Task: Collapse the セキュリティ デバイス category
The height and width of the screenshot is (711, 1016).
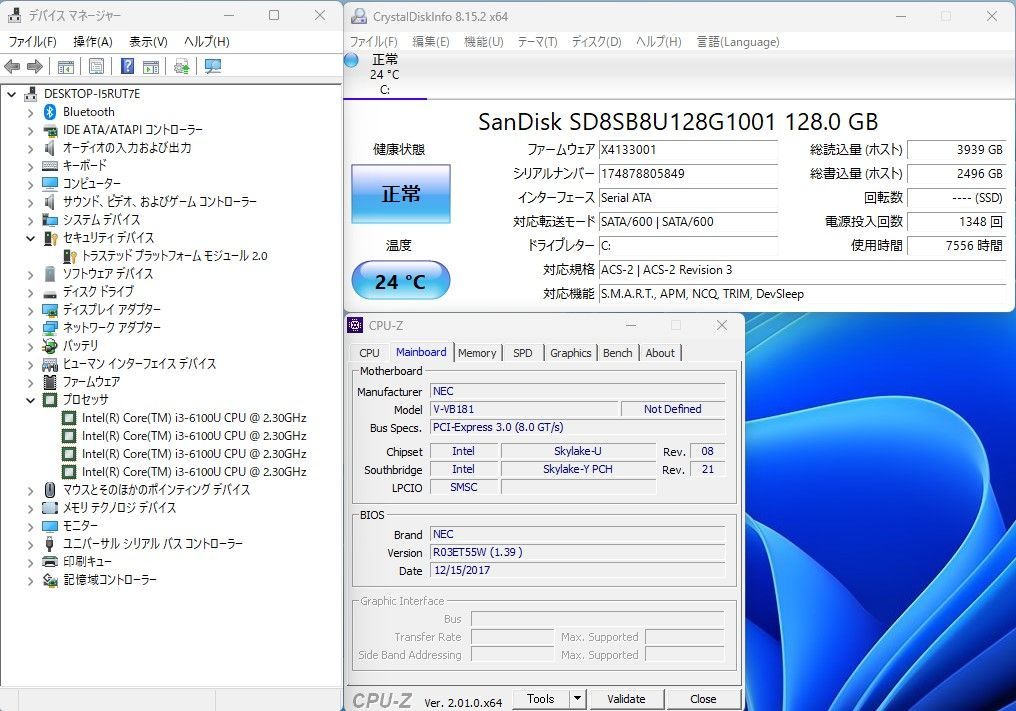Action: (x=30, y=239)
